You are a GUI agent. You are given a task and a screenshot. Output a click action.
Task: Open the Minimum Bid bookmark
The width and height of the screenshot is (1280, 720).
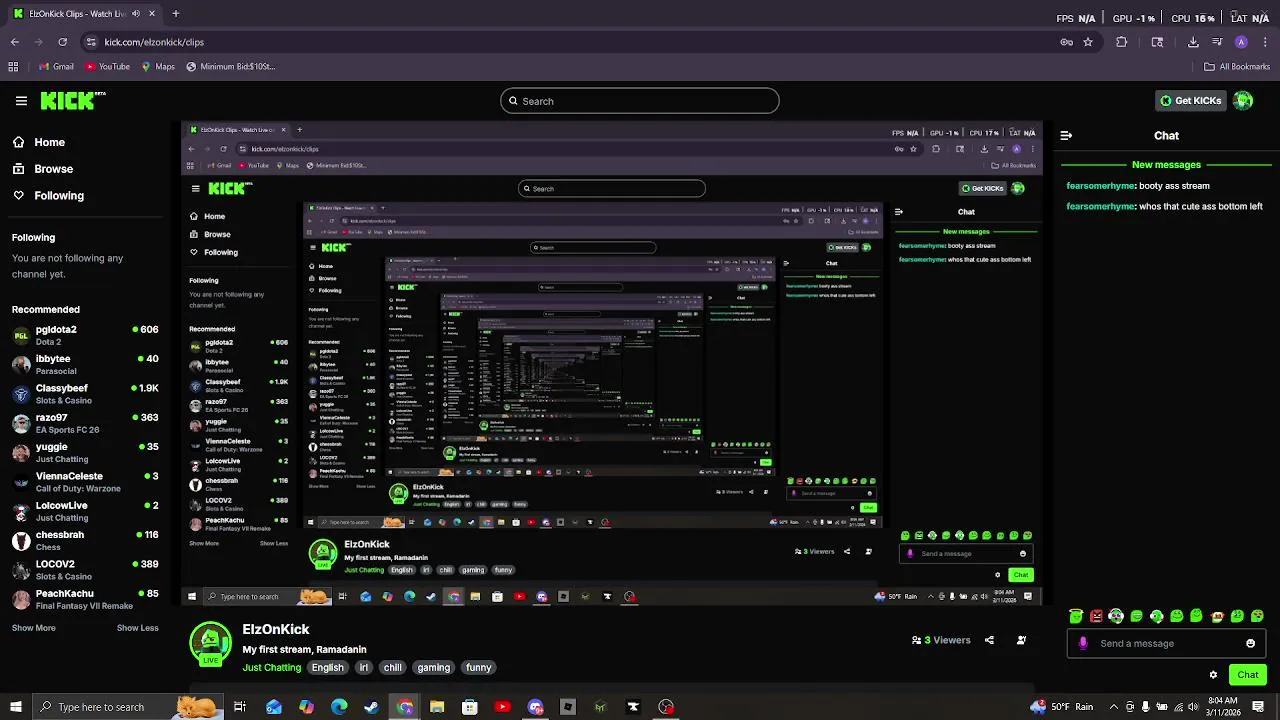(x=229, y=67)
